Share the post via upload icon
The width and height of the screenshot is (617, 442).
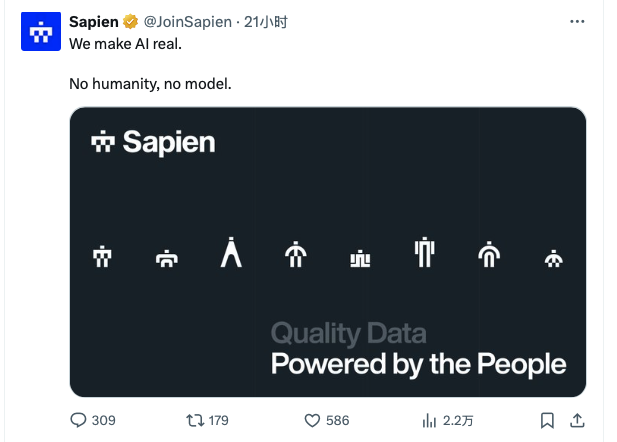577,420
